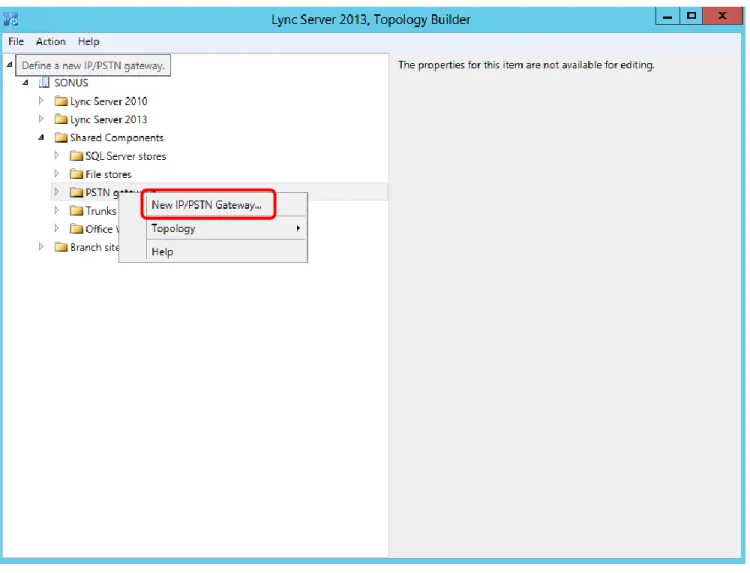Expand the File stores node
The image size is (750, 573).
coord(56,174)
